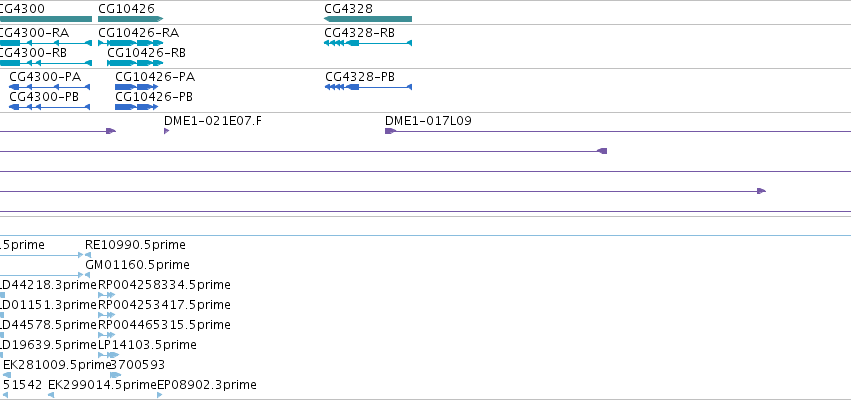Select the EP08902.3prime EST arrow
This screenshot has height=400, width=851.
tap(160, 395)
